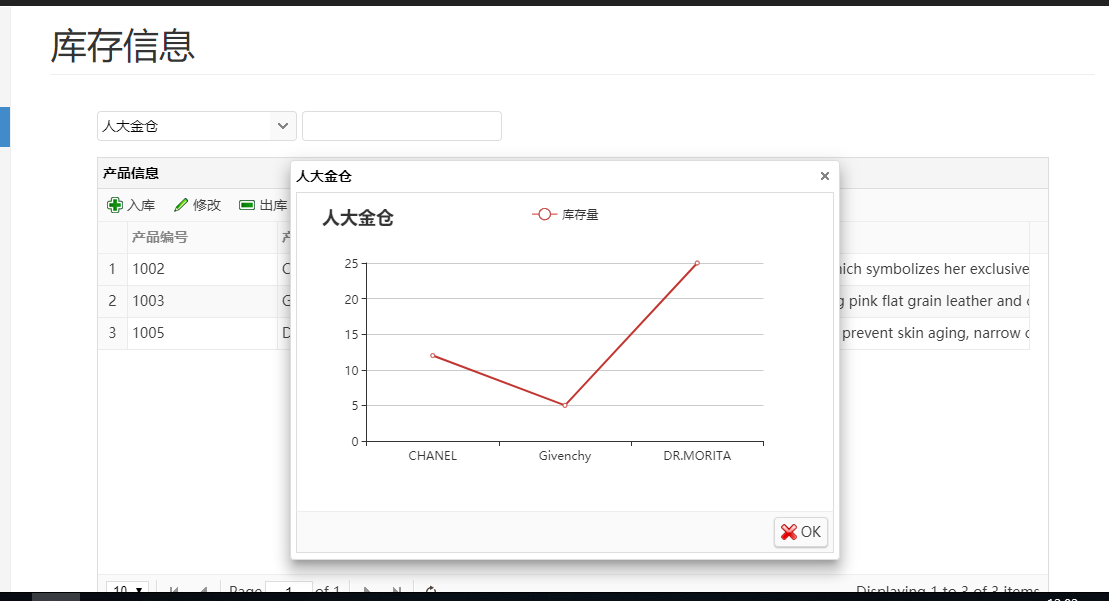1109x601 pixels.
Task: Click the pencil 修改 edit button
Action: point(197,205)
